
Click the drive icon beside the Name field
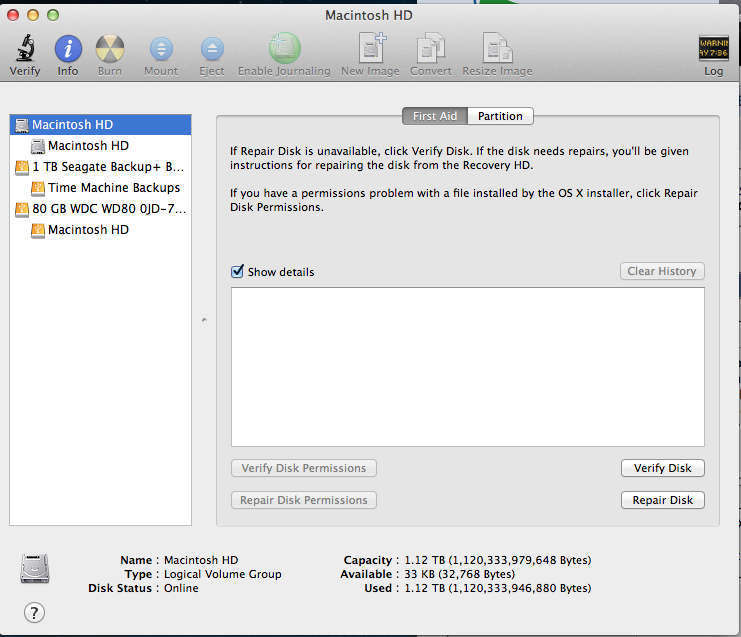pyautogui.click(x=34, y=568)
